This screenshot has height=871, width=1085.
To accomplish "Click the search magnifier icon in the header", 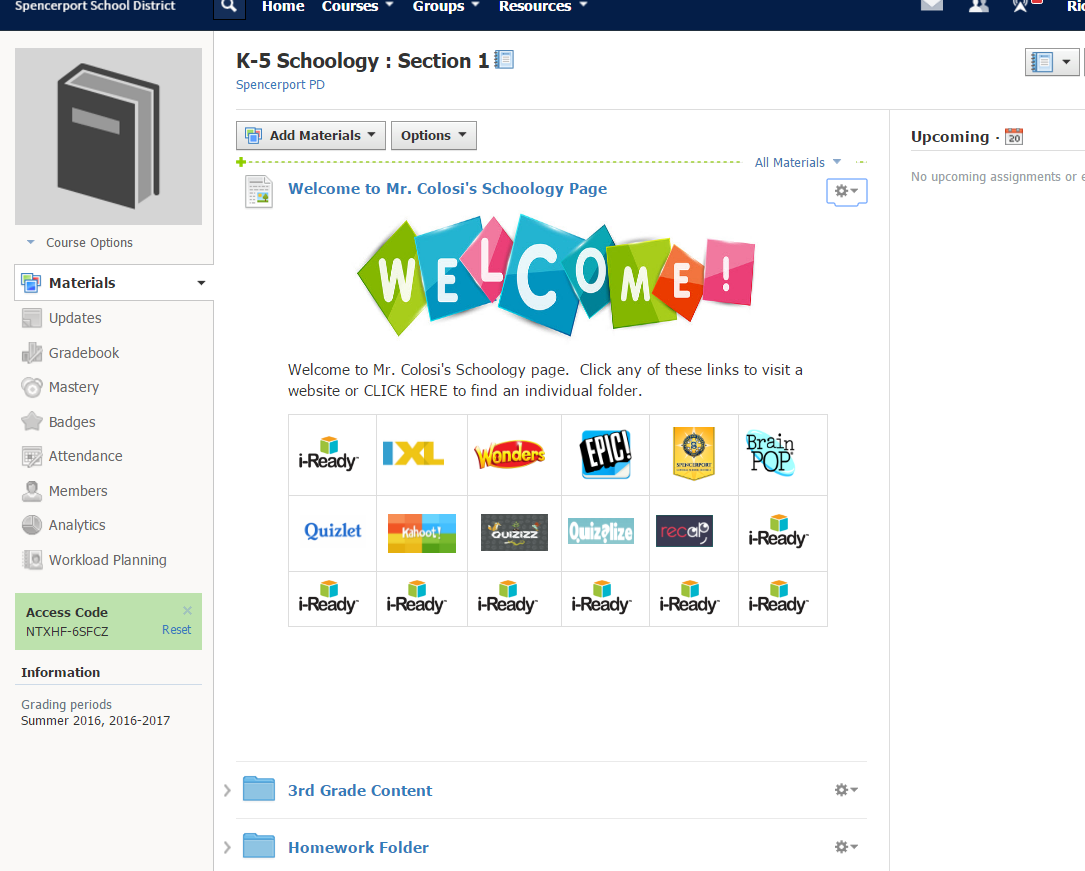I will 229,7.
